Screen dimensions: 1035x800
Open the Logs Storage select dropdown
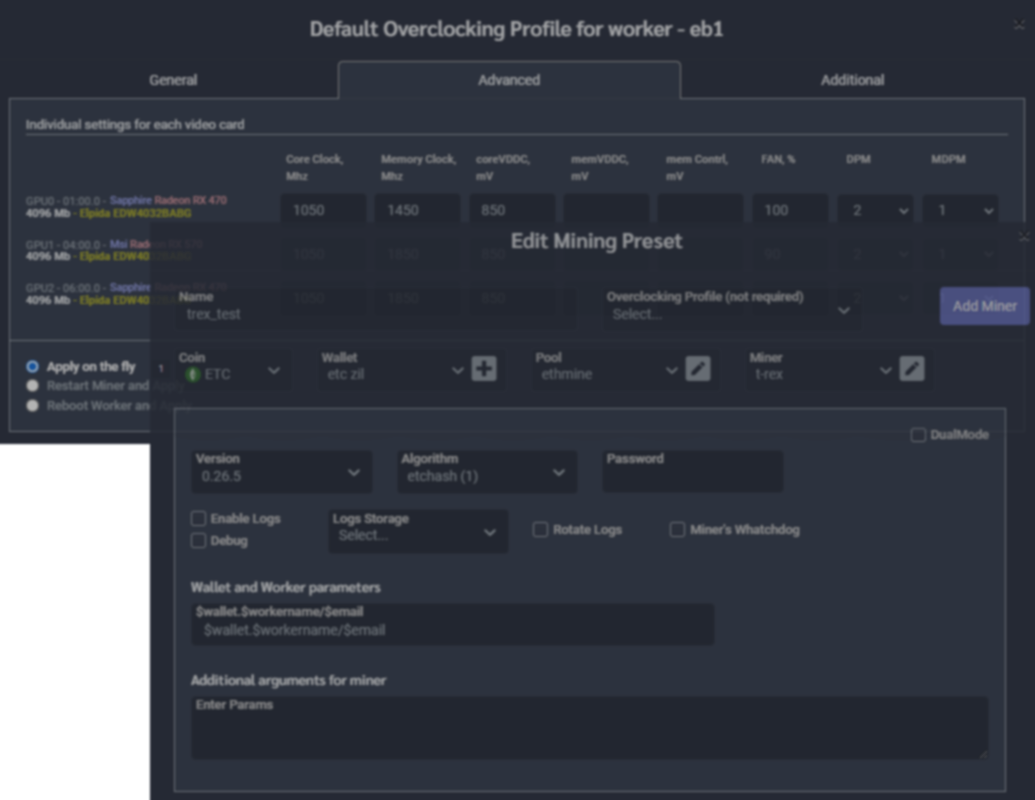[417, 532]
